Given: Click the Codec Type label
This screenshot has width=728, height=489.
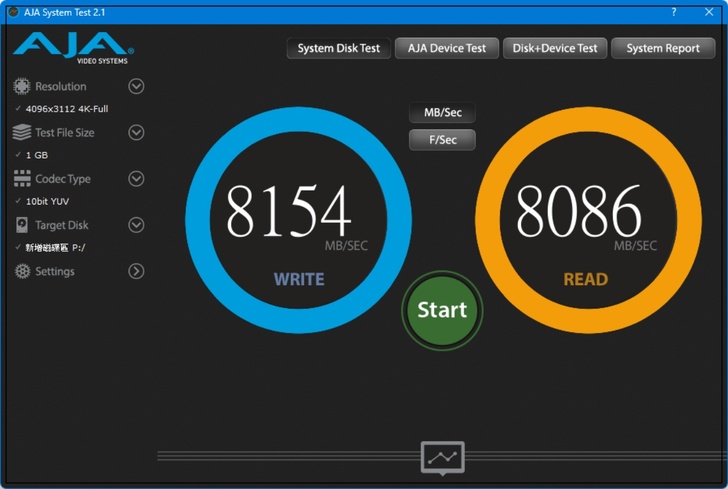Looking at the screenshot, I should [63, 179].
